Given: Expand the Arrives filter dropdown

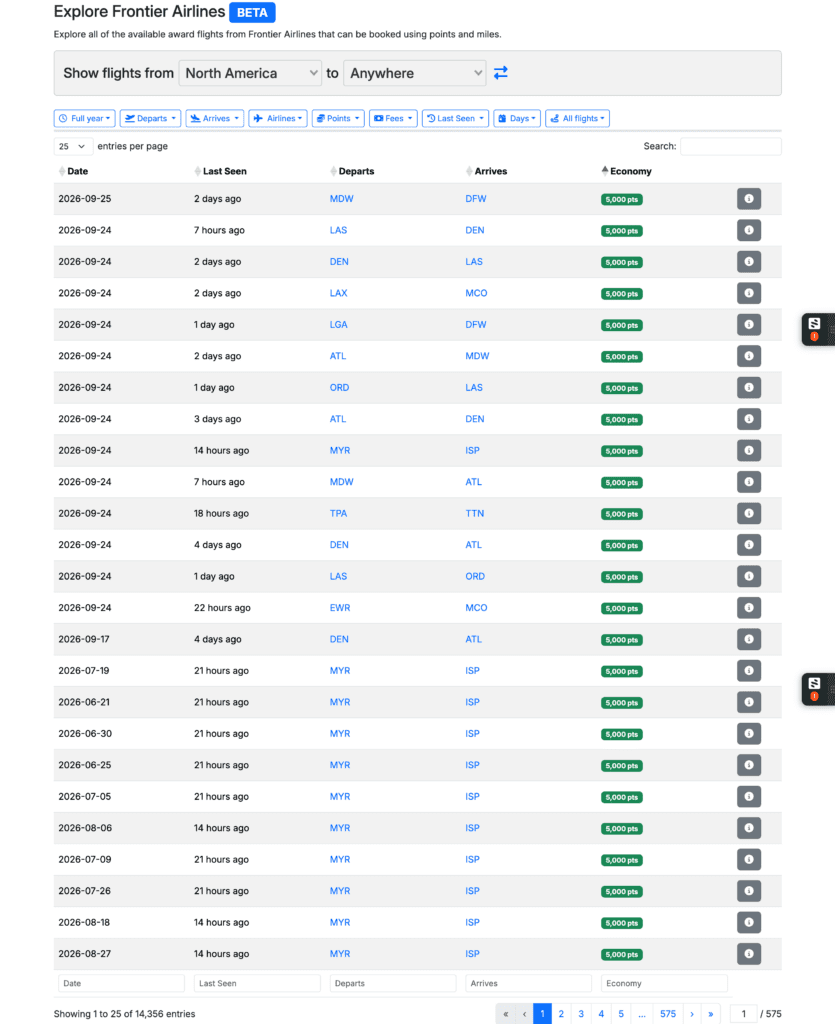Looking at the screenshot, I should [215, 118].
